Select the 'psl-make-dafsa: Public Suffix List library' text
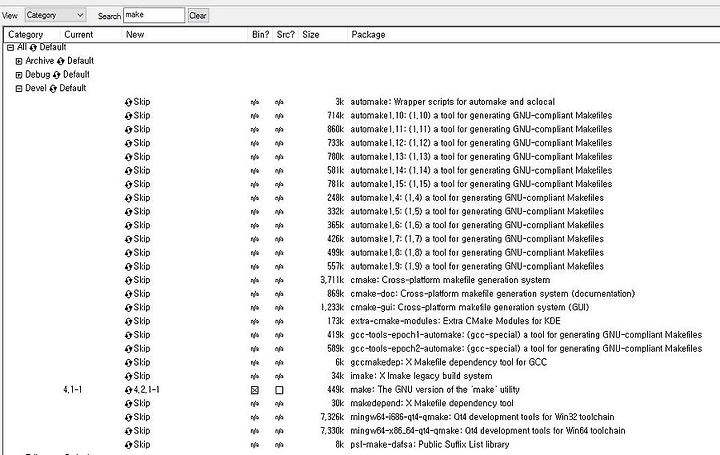The height and width of the screenshot is (455, 720). pyautogui.click(x=430, y=445)
